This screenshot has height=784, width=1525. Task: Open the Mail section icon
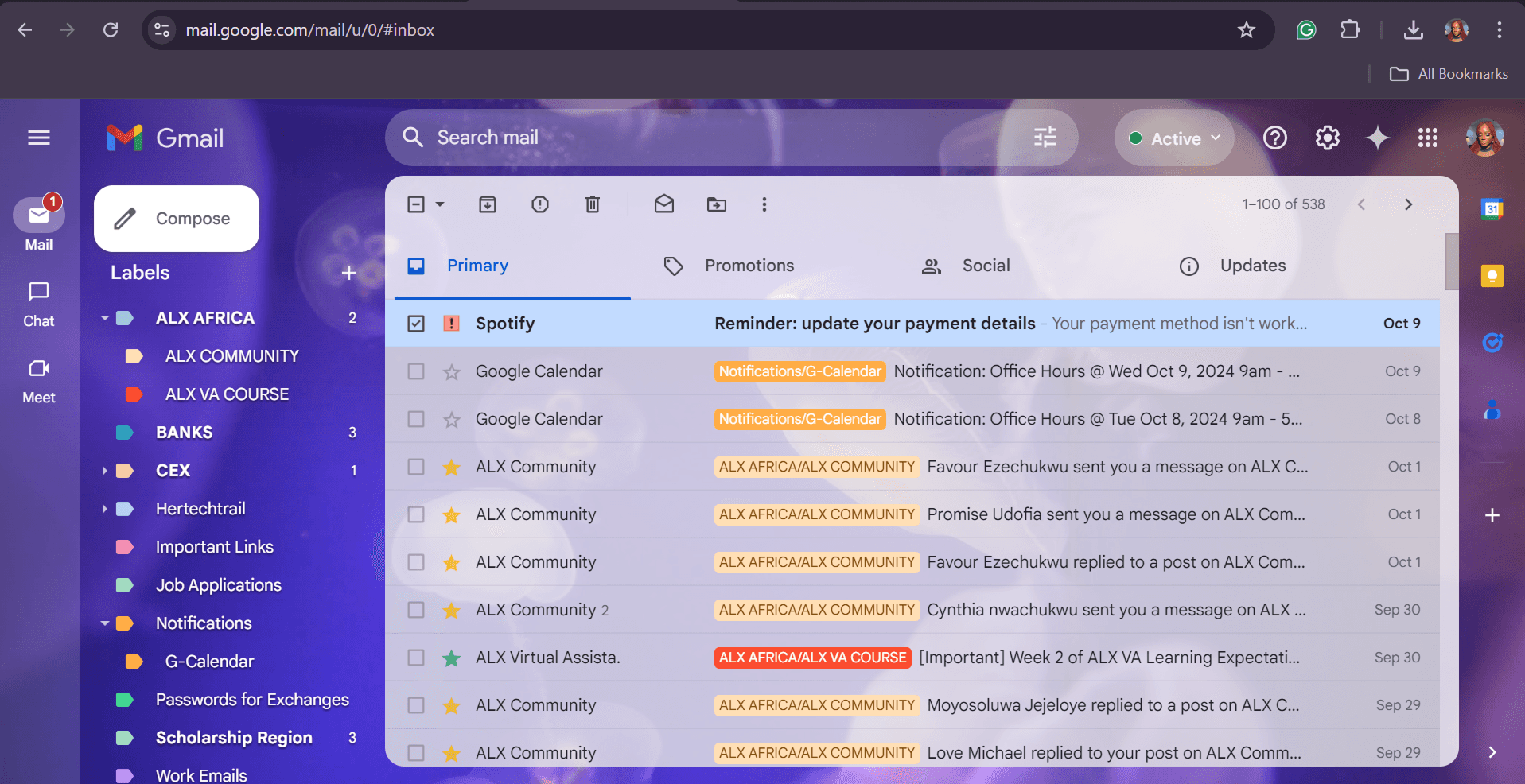click(39, 215)
